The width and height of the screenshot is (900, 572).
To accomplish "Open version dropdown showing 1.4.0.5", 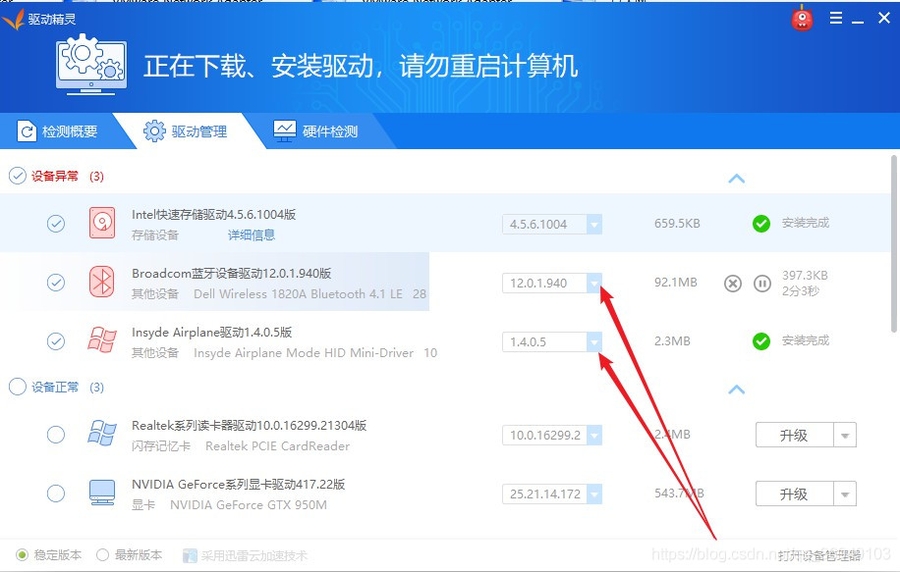I will (x=594, y=342).
